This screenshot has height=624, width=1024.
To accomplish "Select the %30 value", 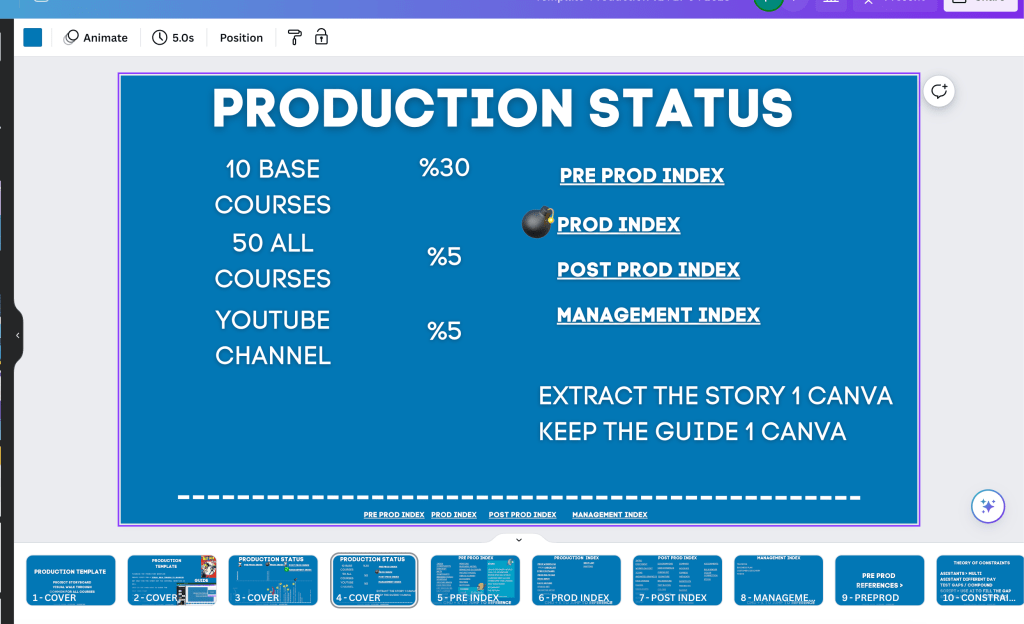I will [x=444, y=168].
